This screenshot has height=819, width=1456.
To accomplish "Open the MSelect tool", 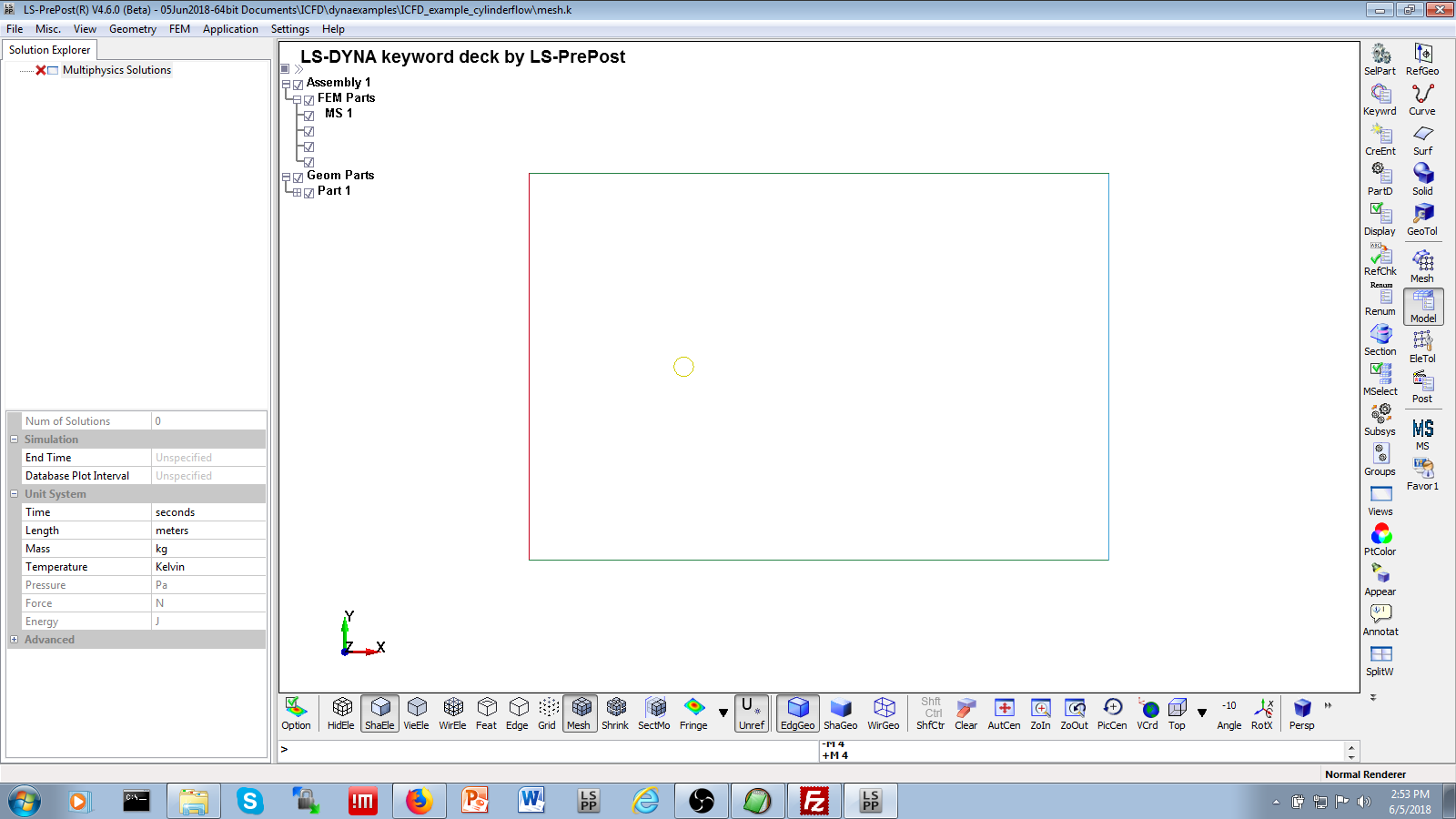I will [x=1380, y=379].
